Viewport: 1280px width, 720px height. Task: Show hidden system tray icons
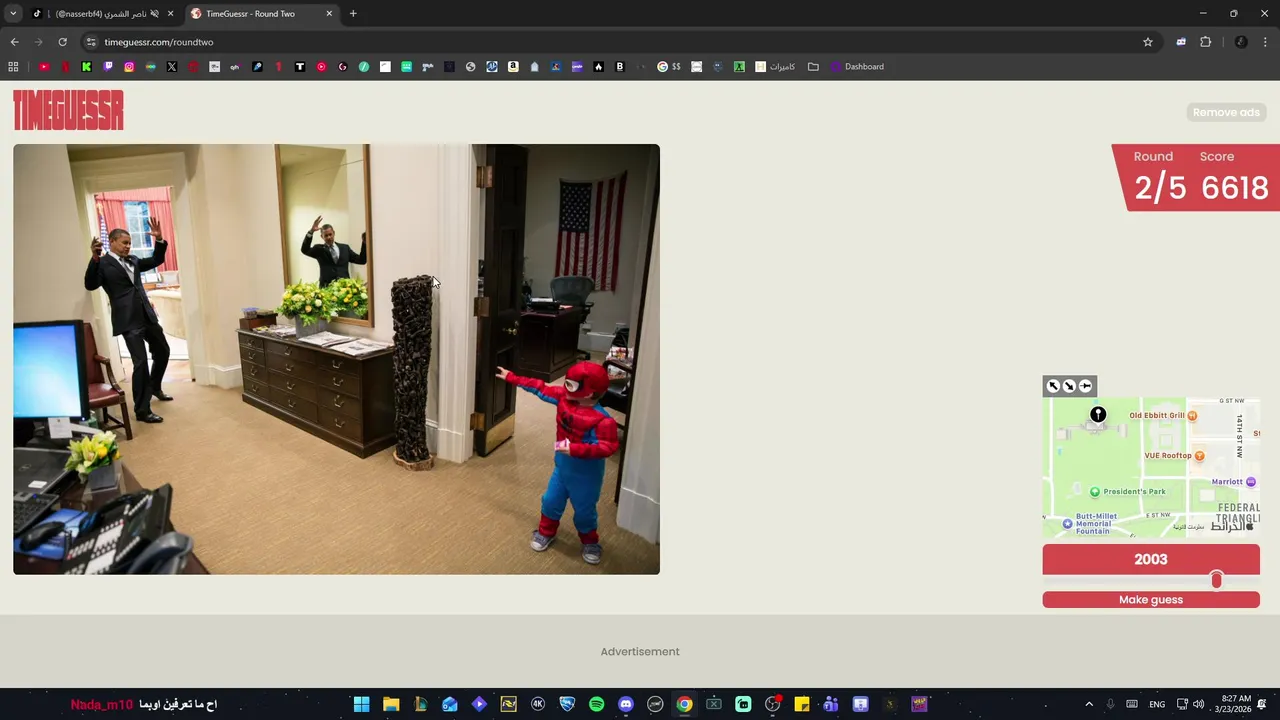pyautogui.click(x=1089, y=704)
